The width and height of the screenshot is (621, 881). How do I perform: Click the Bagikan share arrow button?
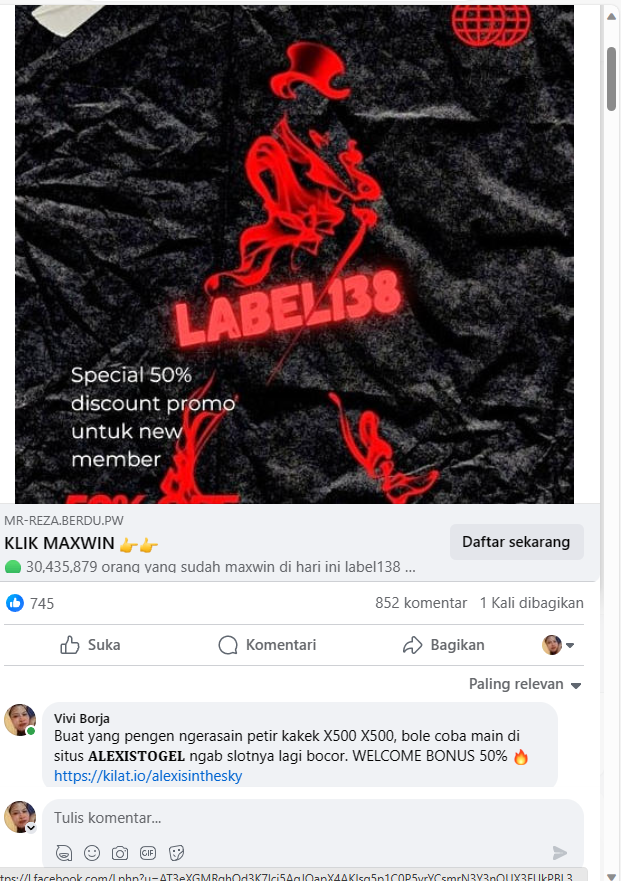443,644
